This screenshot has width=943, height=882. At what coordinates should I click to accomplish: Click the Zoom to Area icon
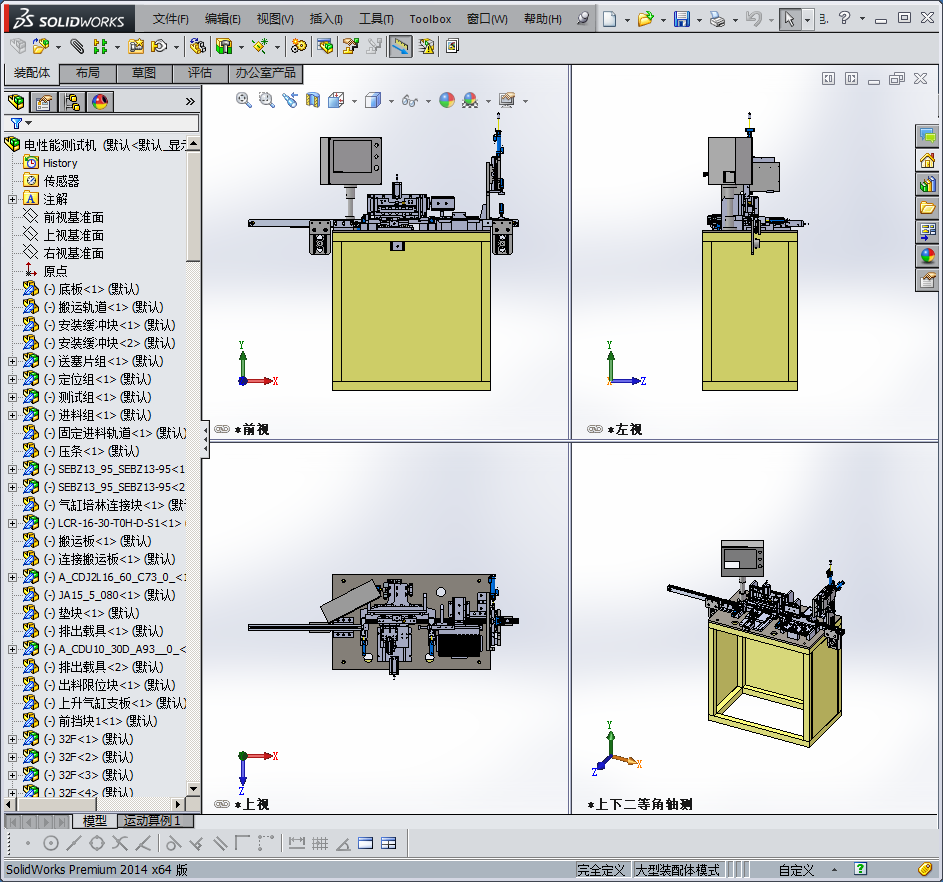click(266, 100)
